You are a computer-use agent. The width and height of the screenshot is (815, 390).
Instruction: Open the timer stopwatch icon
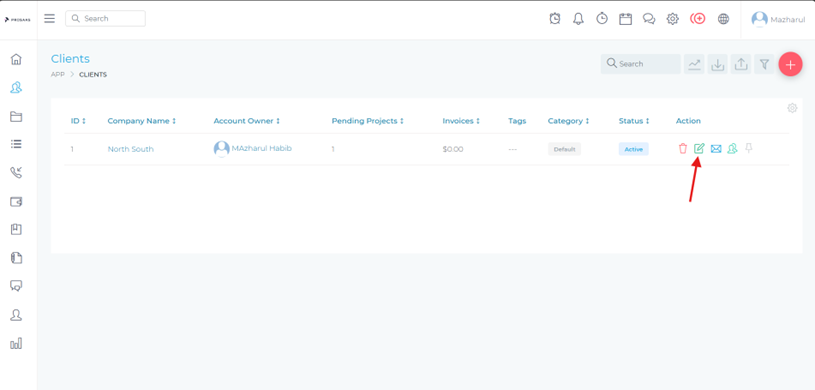click(601, 19)
